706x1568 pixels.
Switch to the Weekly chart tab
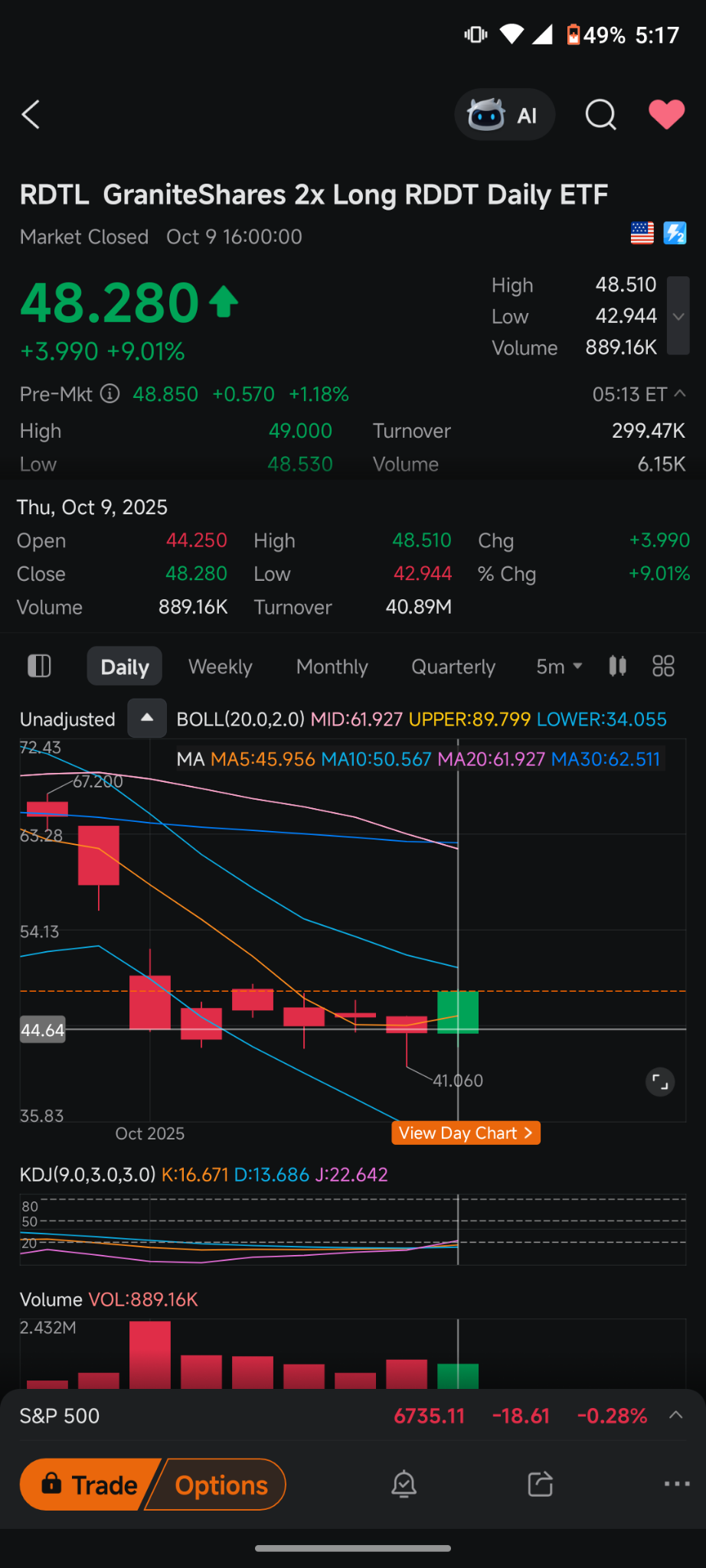221,667
